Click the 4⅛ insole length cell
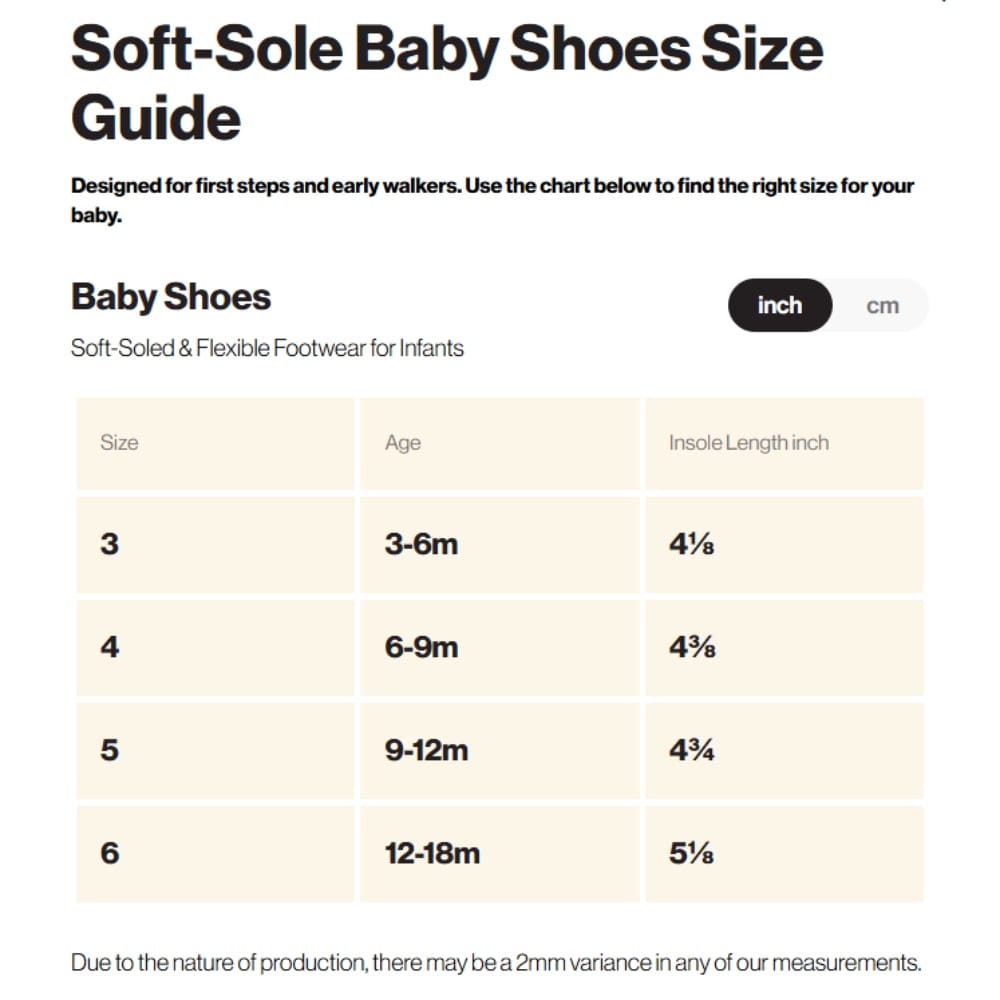 784,545
